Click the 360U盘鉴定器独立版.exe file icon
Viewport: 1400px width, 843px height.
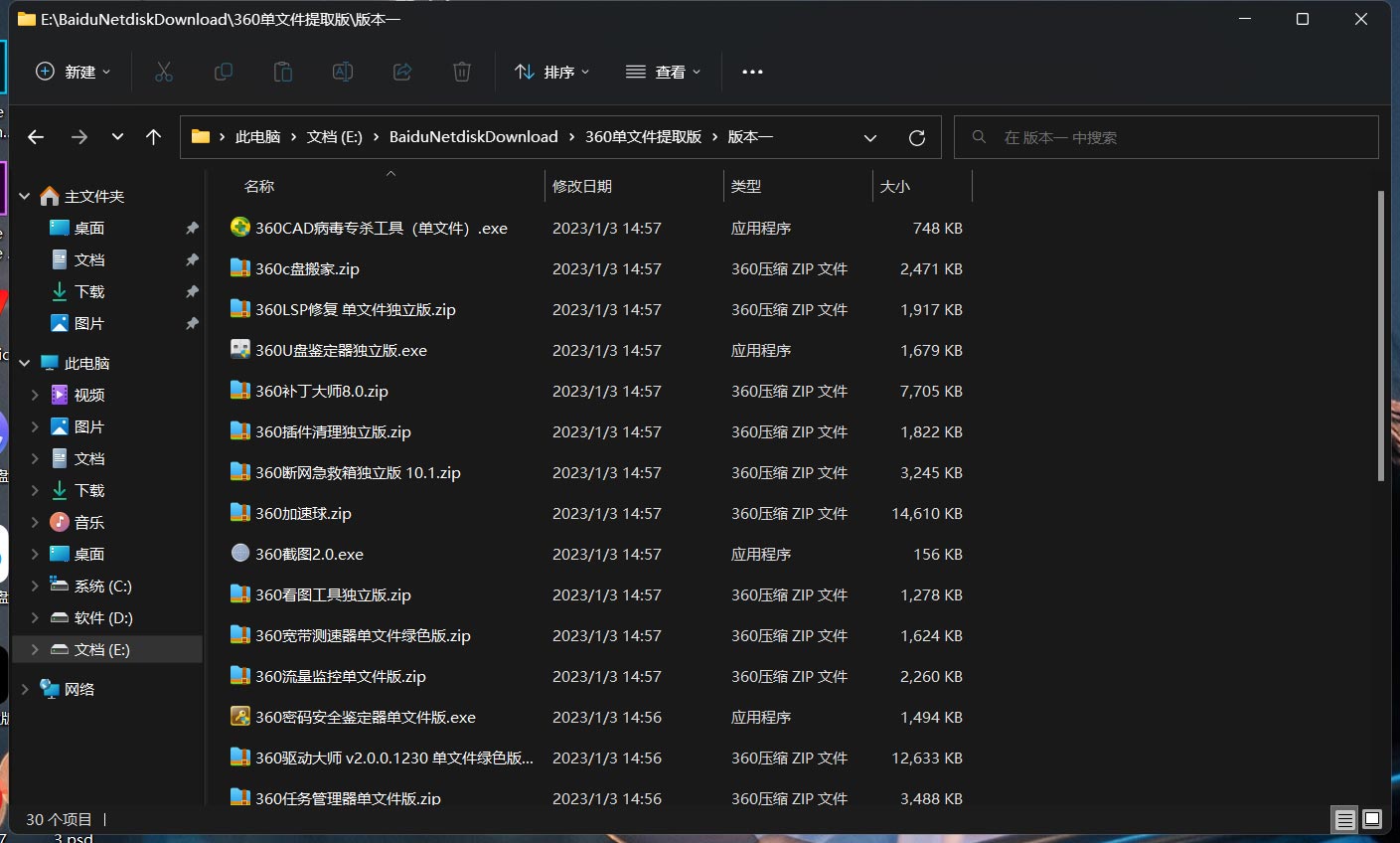[240, 350]
